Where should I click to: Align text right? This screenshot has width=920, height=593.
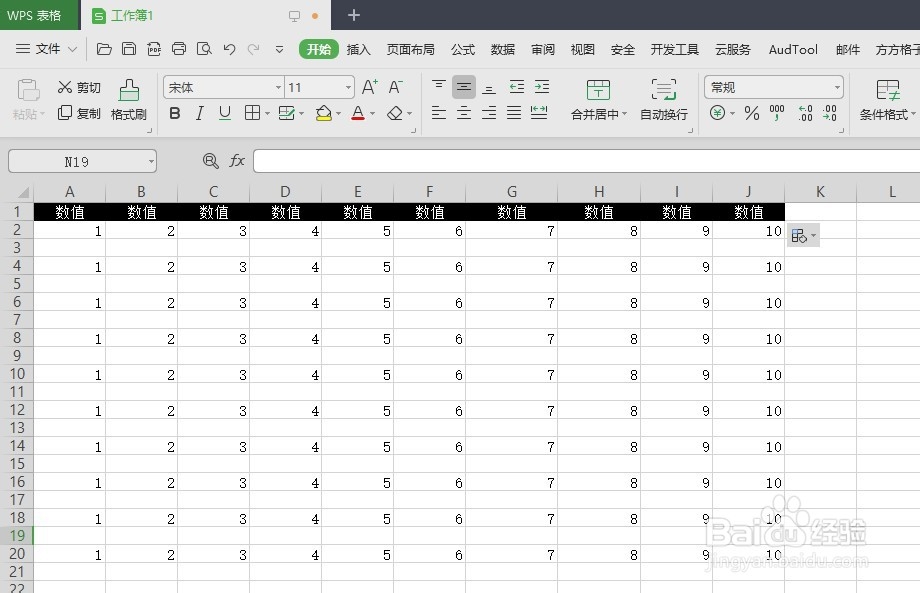pyautogui.click(x=489, y=113)
